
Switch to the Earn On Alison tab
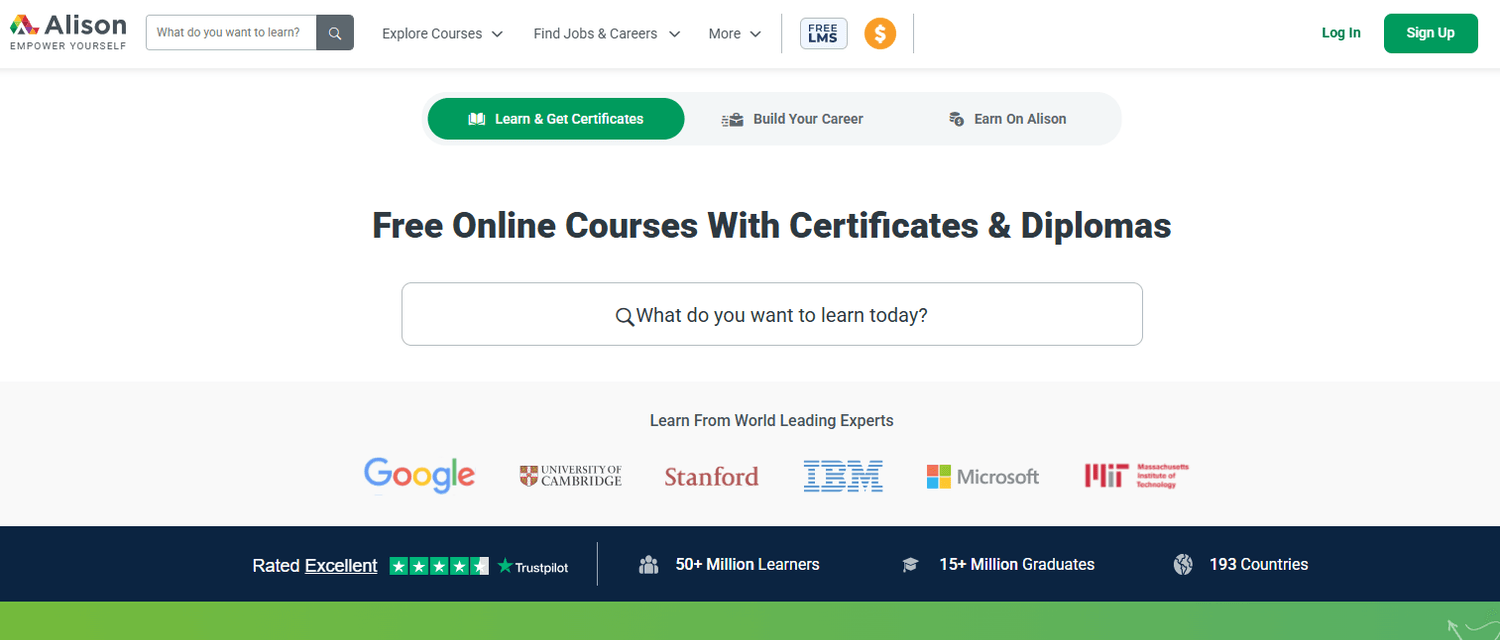pyautogui.click(x=1007, y=119)
